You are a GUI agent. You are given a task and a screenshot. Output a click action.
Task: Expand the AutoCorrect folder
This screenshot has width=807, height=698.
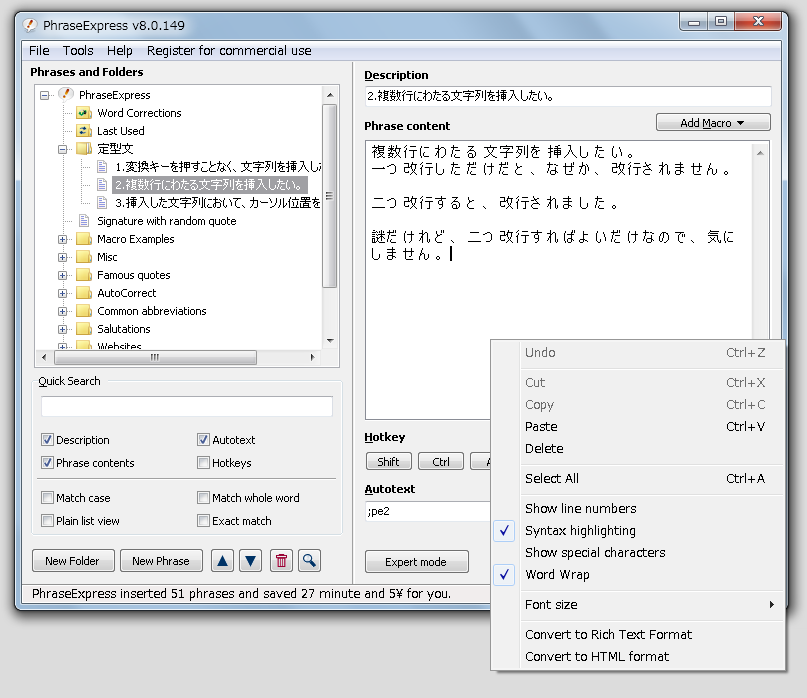(x=63, y=293)
